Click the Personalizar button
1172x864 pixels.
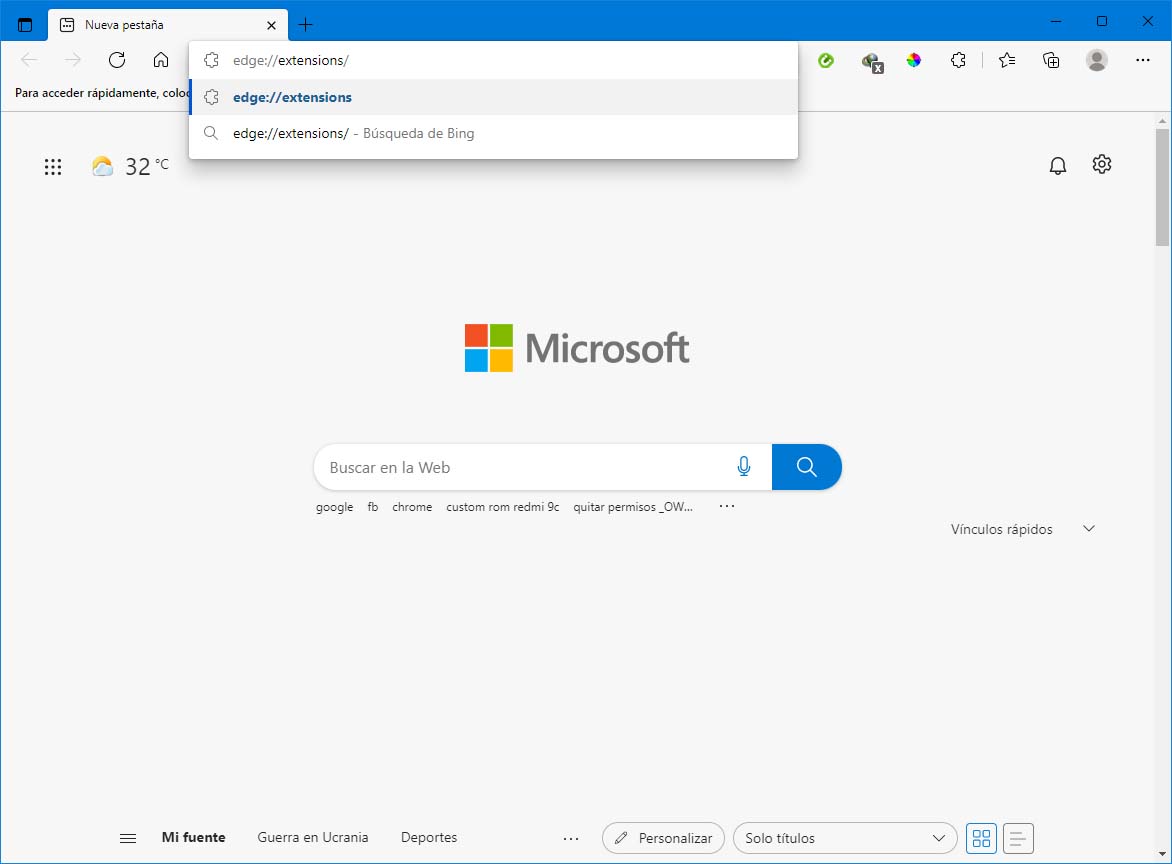tap(663, 838)
